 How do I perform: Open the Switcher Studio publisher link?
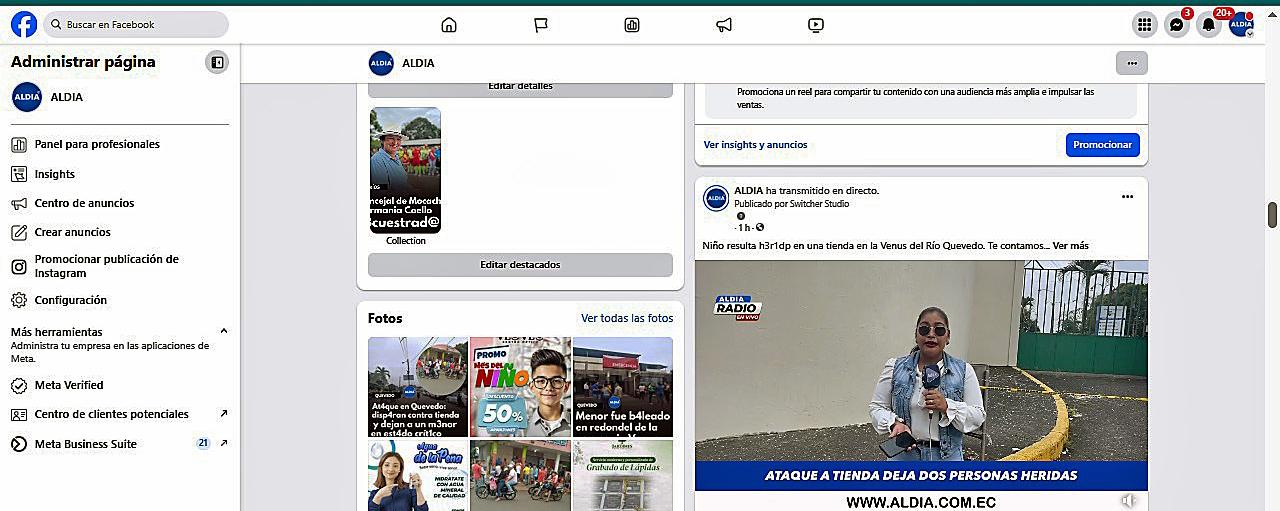coord(813,204)
